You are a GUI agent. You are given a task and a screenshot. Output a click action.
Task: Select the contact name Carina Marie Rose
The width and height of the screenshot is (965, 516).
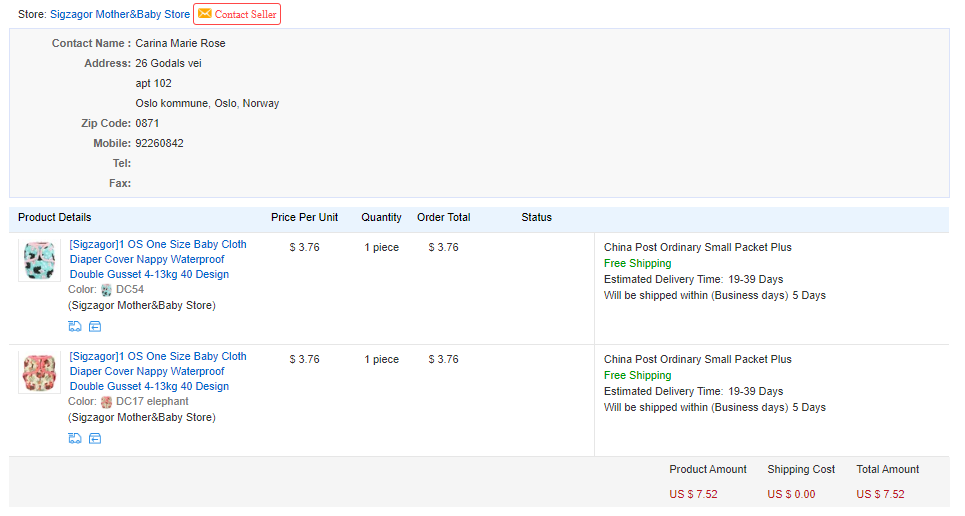click(180, 43)
